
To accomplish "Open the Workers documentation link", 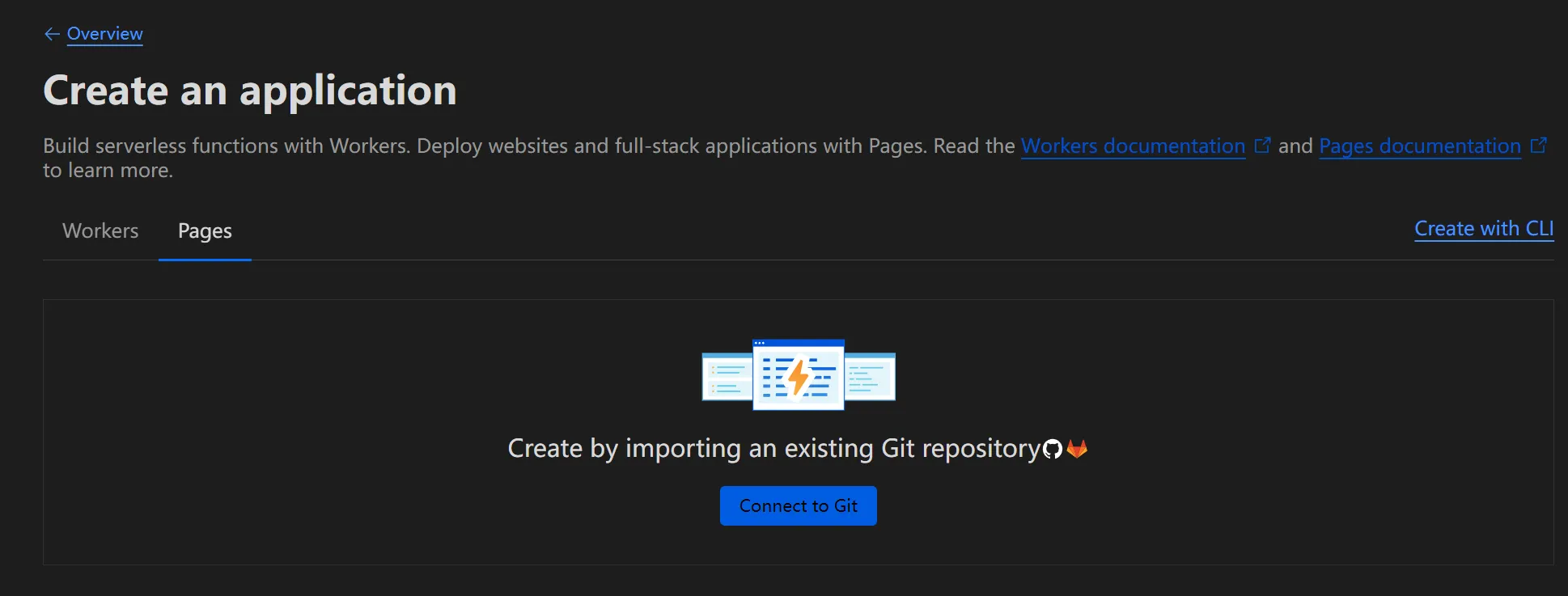I will pos(1133,146).
